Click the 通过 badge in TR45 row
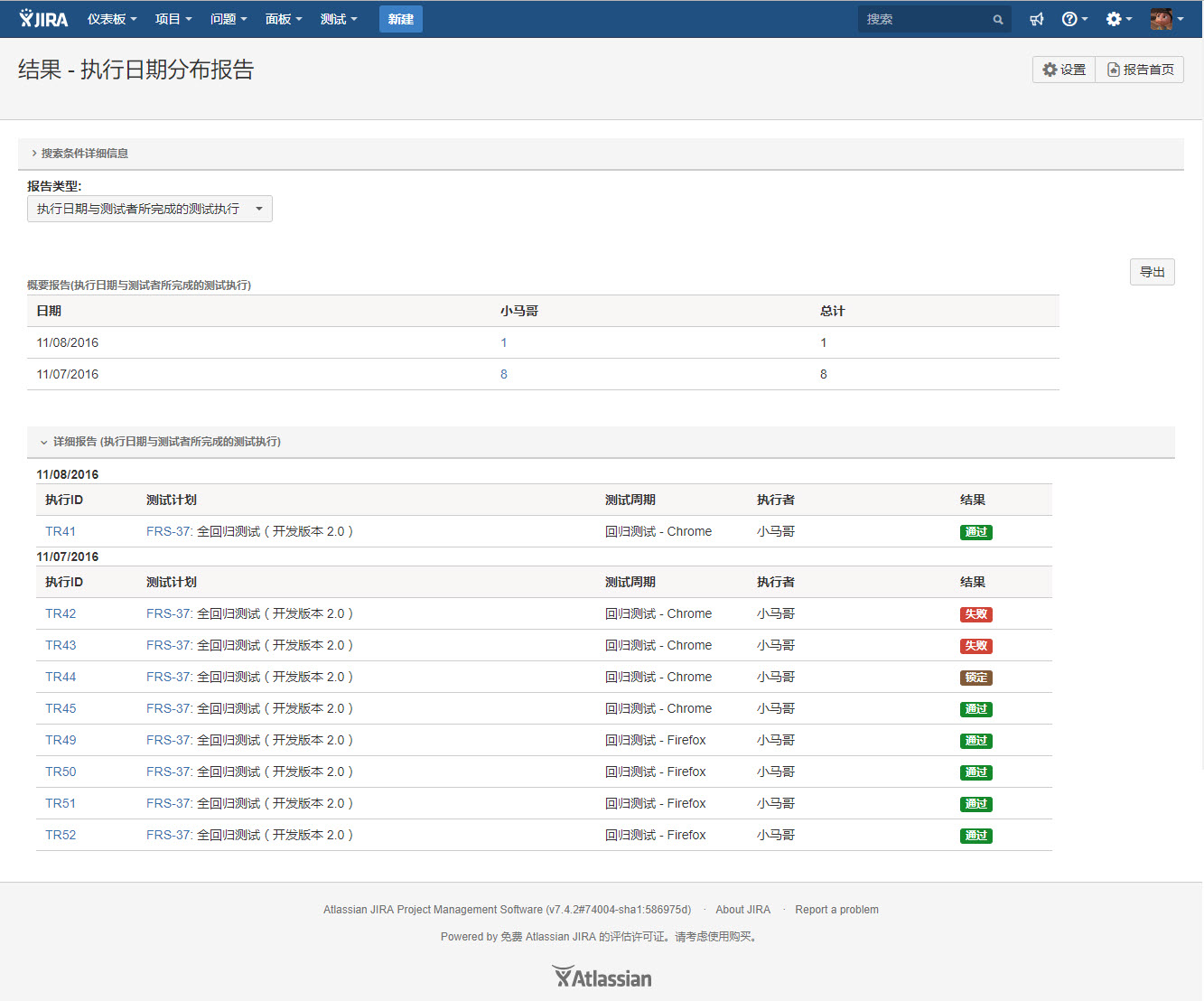The image size is (1204, 1001). pyautogui.click(x=975, y=709)
